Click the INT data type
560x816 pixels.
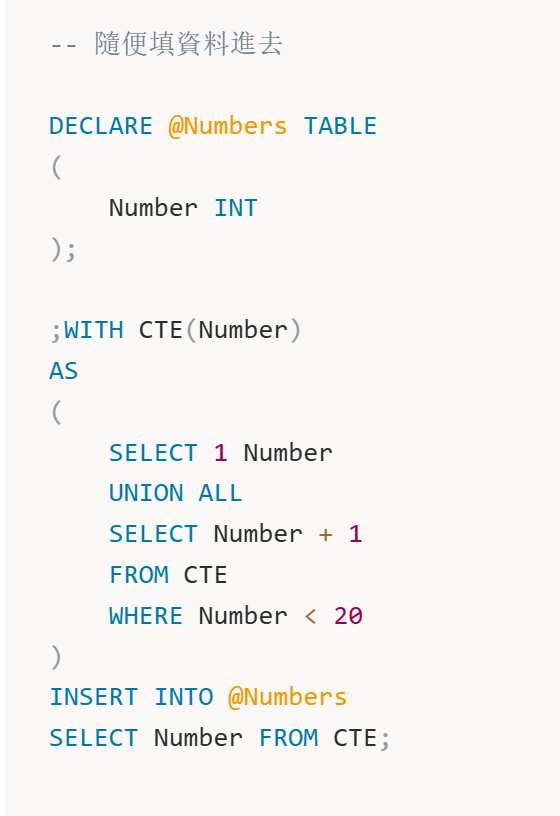[236, 208]
